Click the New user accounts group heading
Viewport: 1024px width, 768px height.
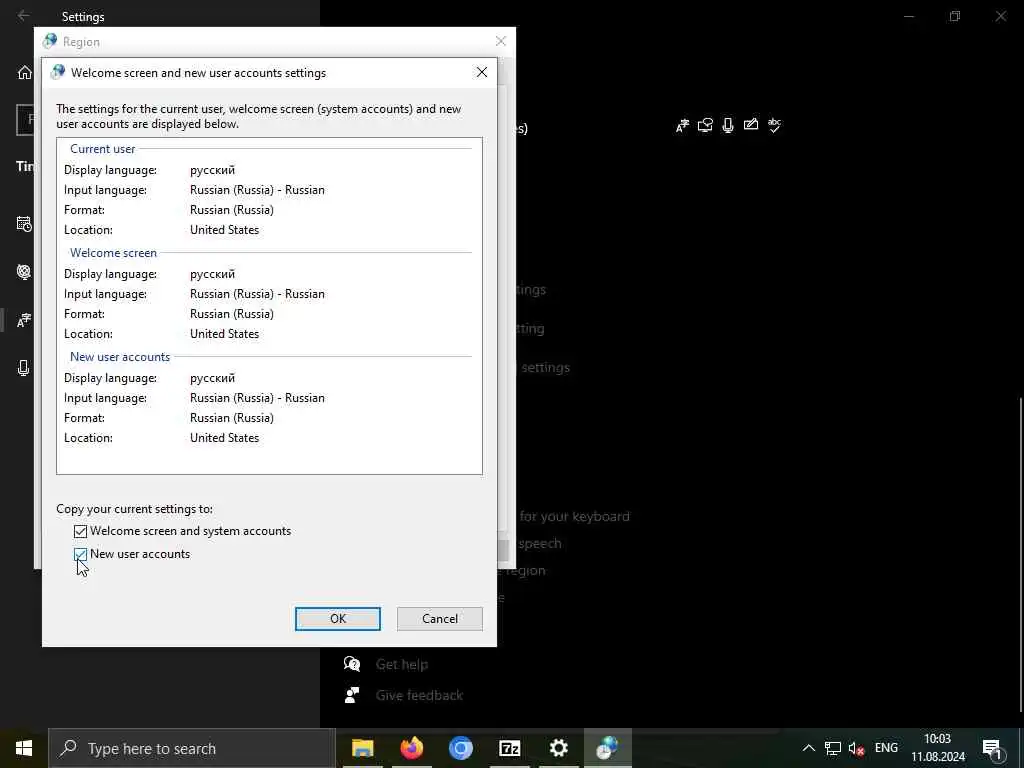pyautogui.click(x=120, y=357)
